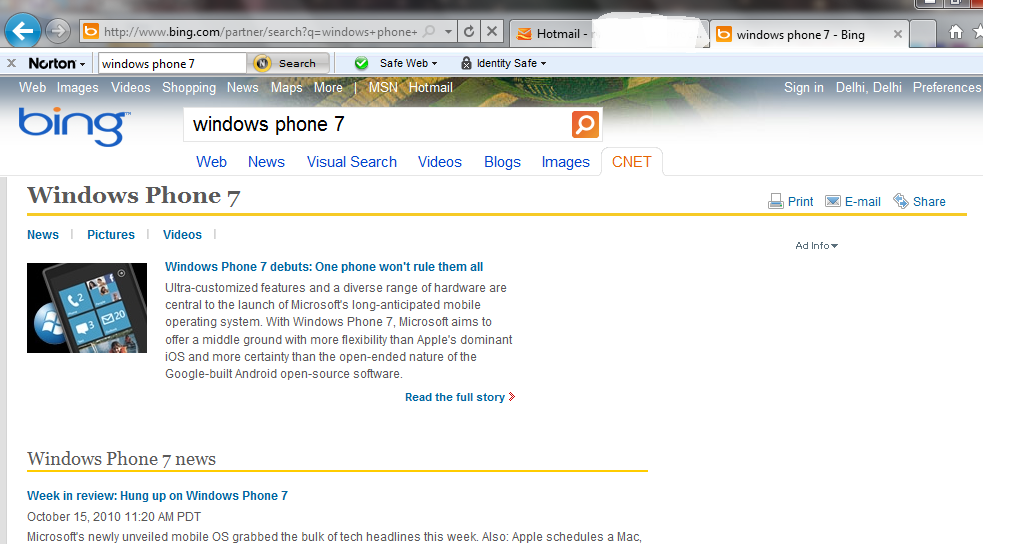
Task: Open a new blank browser tab
Action: (x=923, y=34)
